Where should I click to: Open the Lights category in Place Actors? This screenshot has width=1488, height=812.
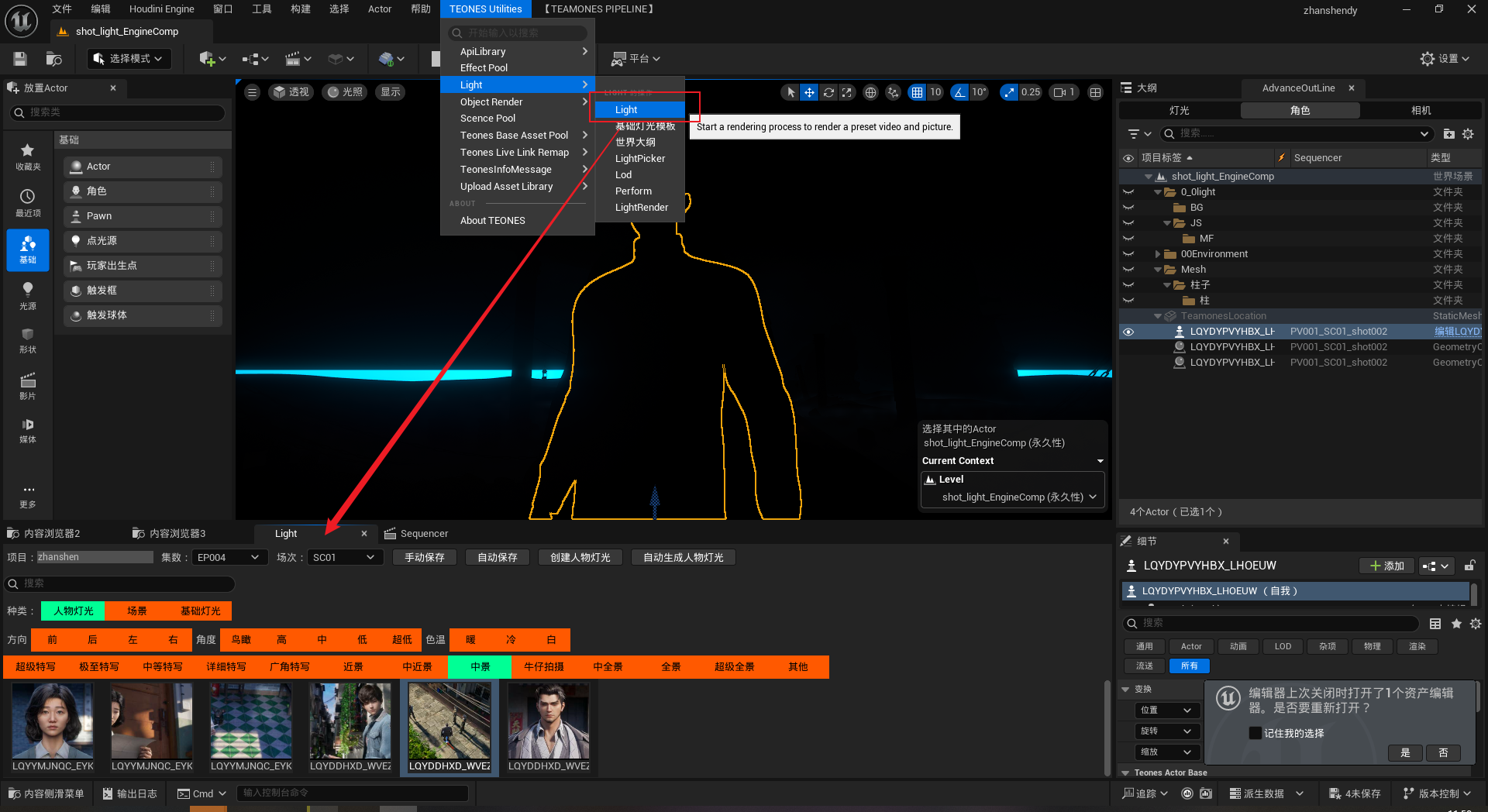pos(28,295)
